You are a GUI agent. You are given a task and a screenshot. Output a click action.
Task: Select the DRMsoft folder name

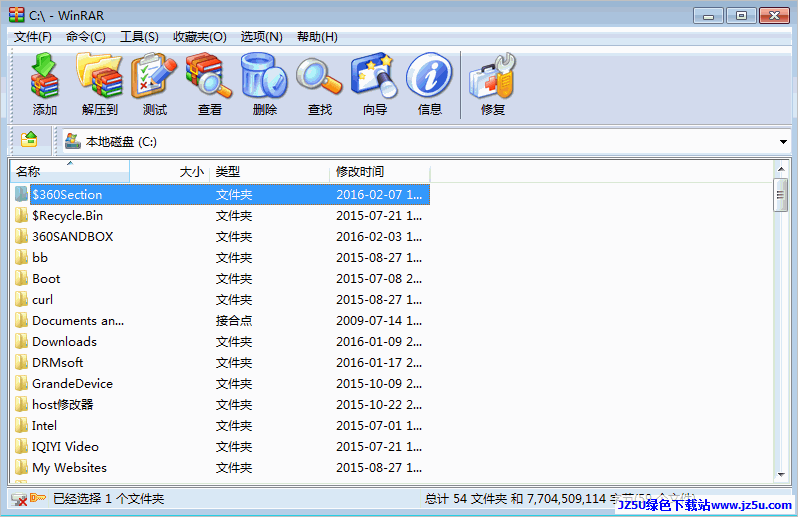(x=58, y=362)
